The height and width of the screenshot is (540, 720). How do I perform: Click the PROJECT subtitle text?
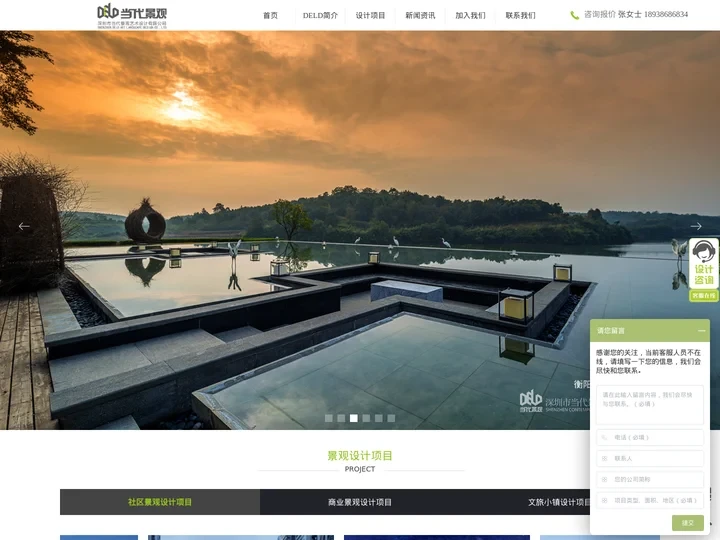pos(360,469)
